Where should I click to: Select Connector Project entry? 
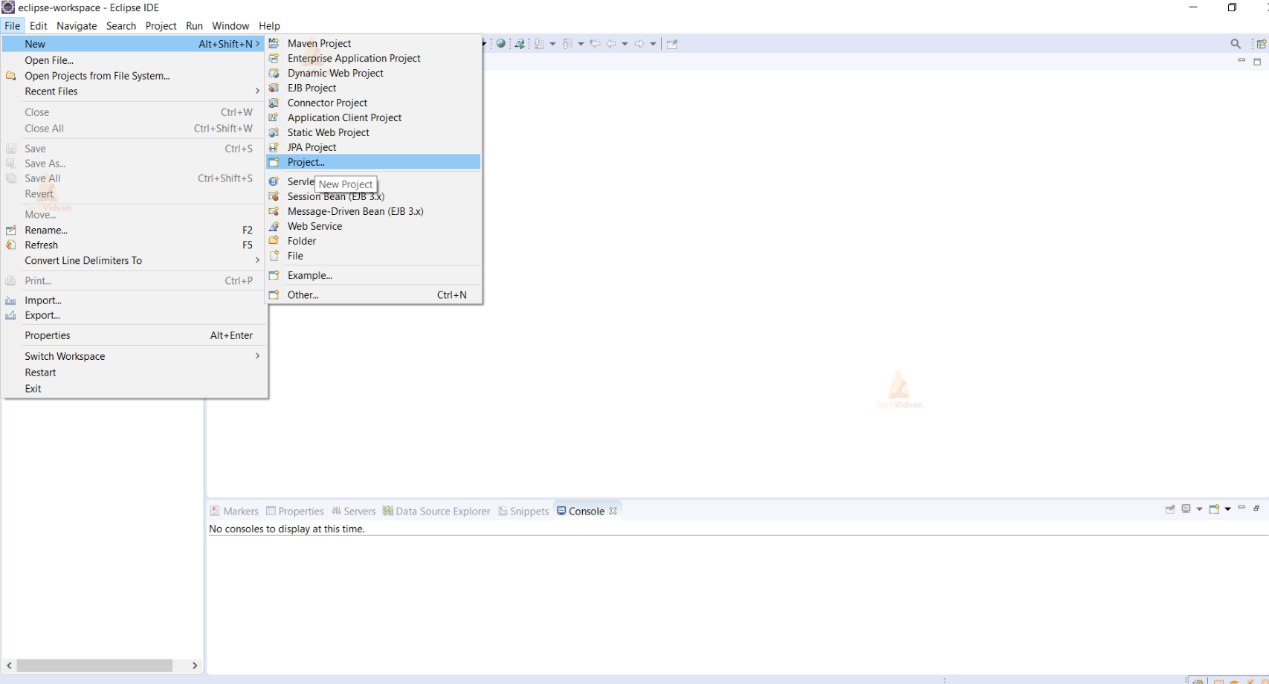coord(373,102)
